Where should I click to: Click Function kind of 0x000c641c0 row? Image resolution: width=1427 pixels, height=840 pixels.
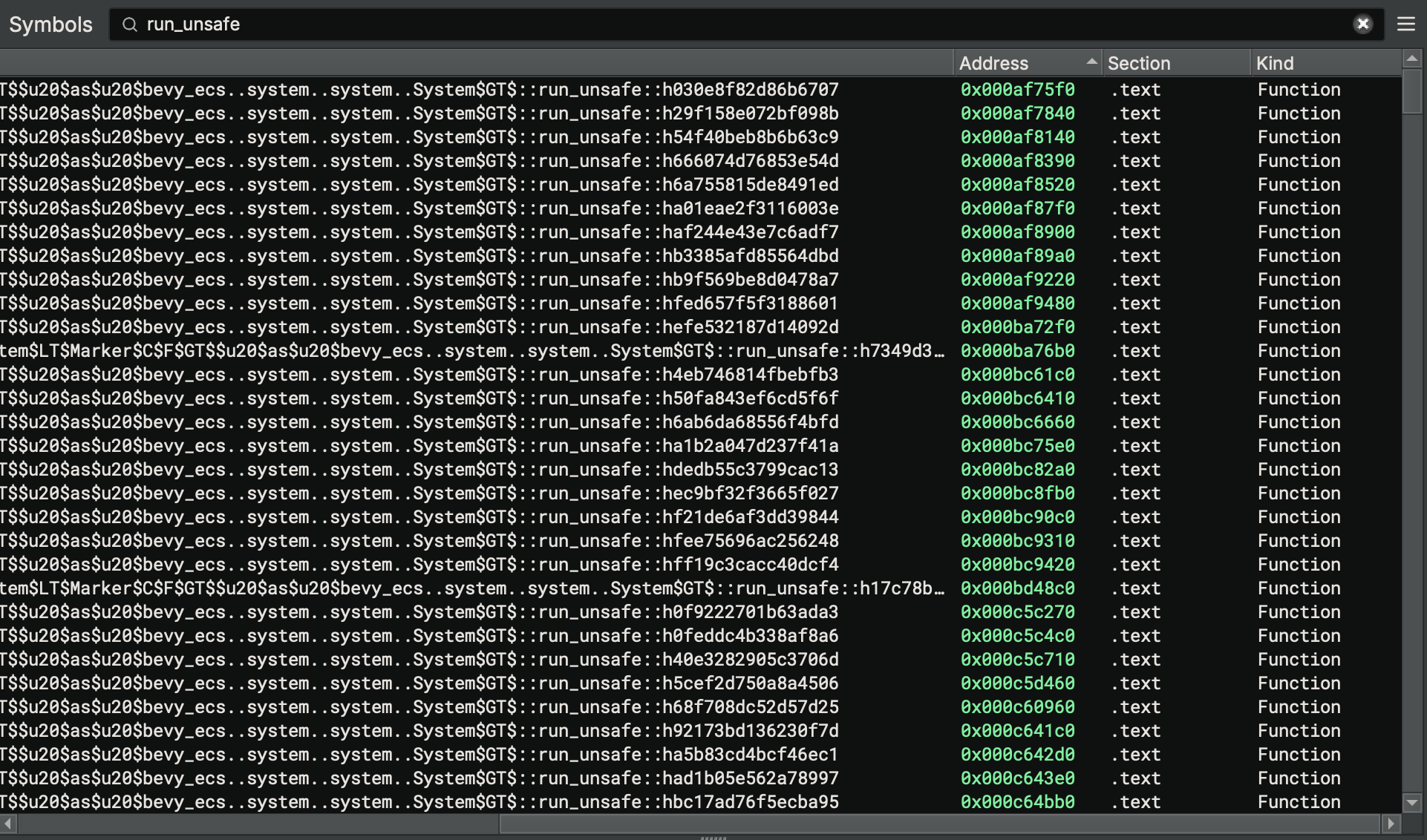coord(1299,731)
